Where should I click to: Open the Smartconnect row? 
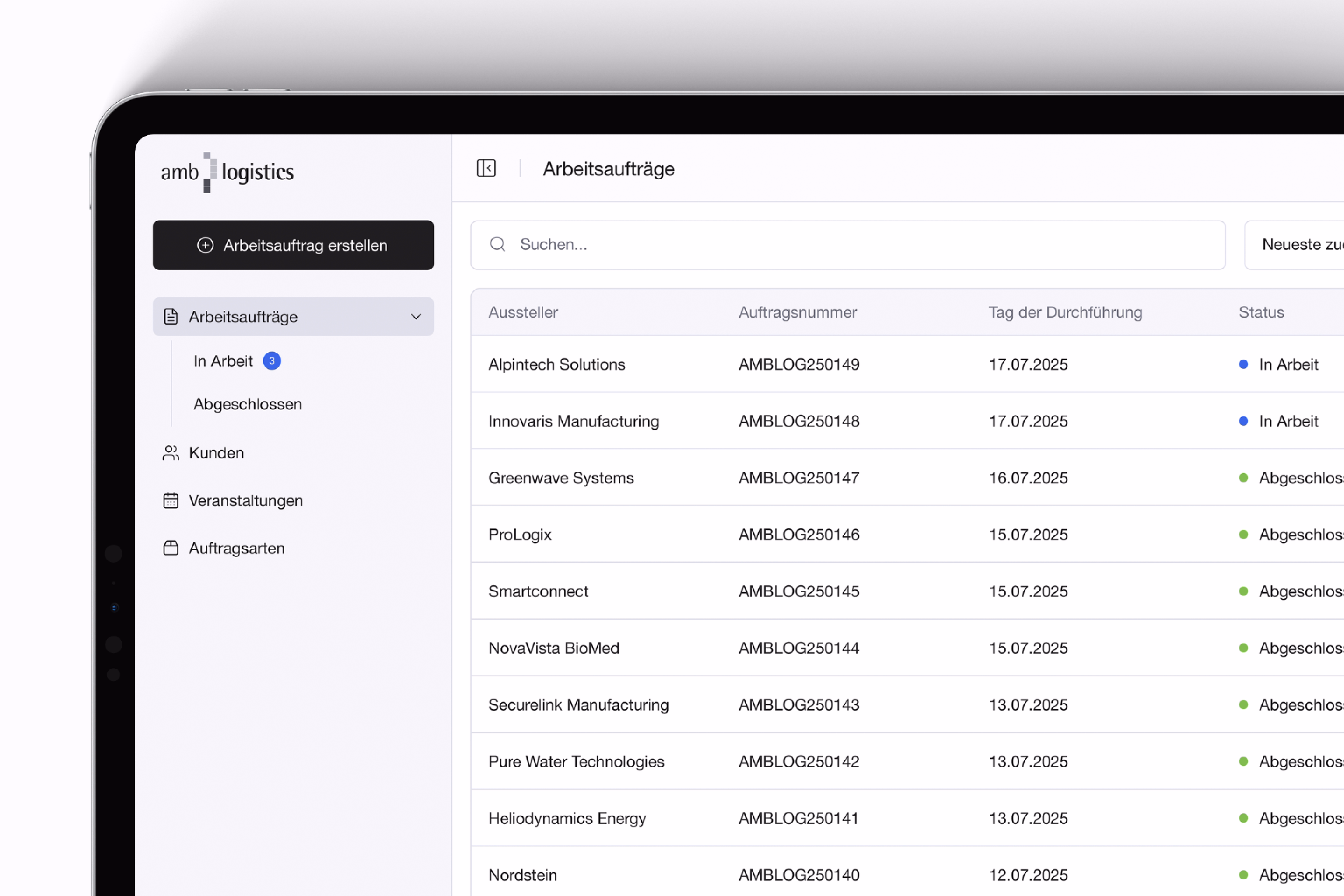tap(907, 591)
